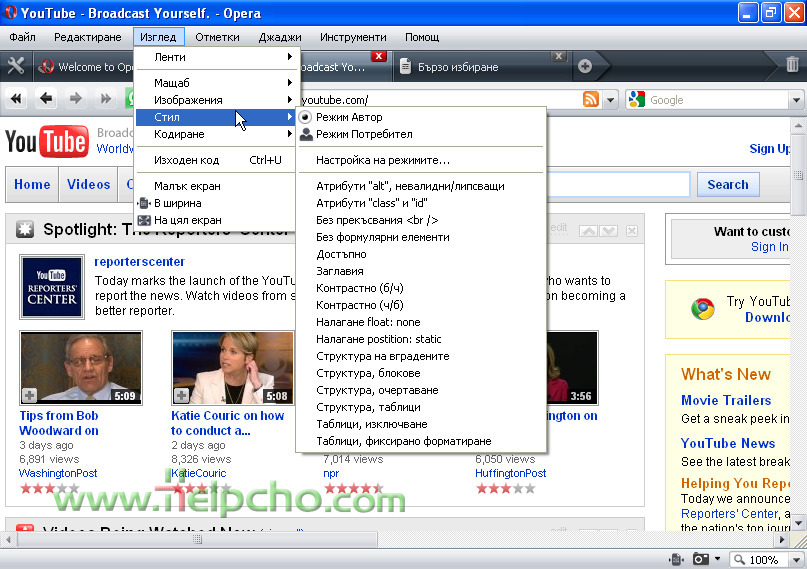Click the horizontal scrollbar thumb
Image resolution: width=807 pixels, height=569 pixels.
[x=197, y=539]
